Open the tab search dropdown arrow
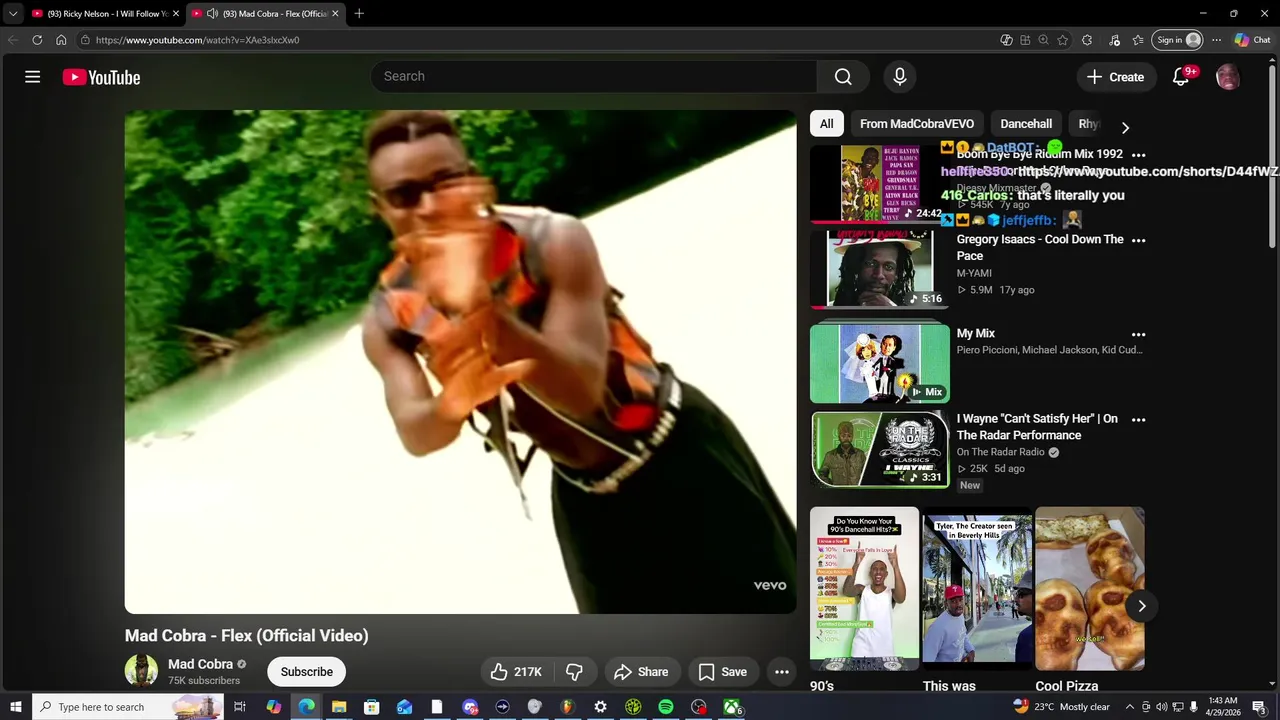Image resolution: width=1280 pixels, height=720 pixels. coord(13,13)
